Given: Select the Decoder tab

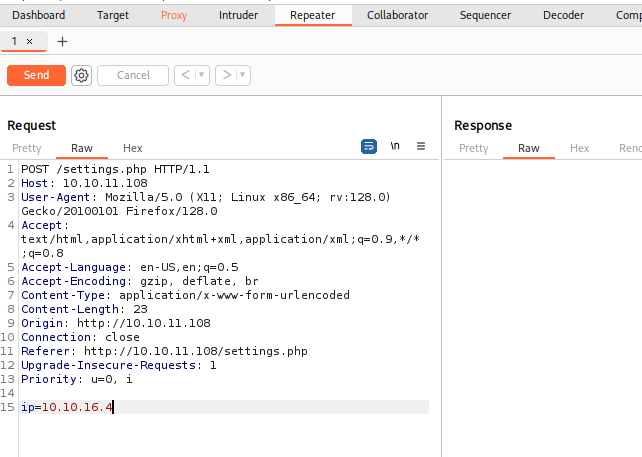Looking at the screenshot, I should pos(563,15).
